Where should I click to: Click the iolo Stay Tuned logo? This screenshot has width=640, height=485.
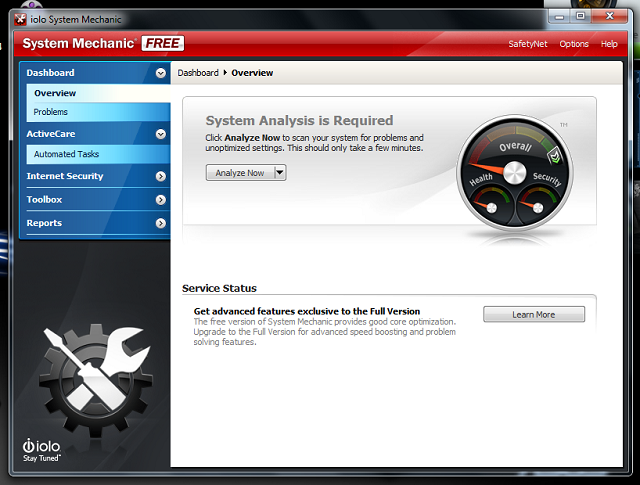(x=41, y=448)
